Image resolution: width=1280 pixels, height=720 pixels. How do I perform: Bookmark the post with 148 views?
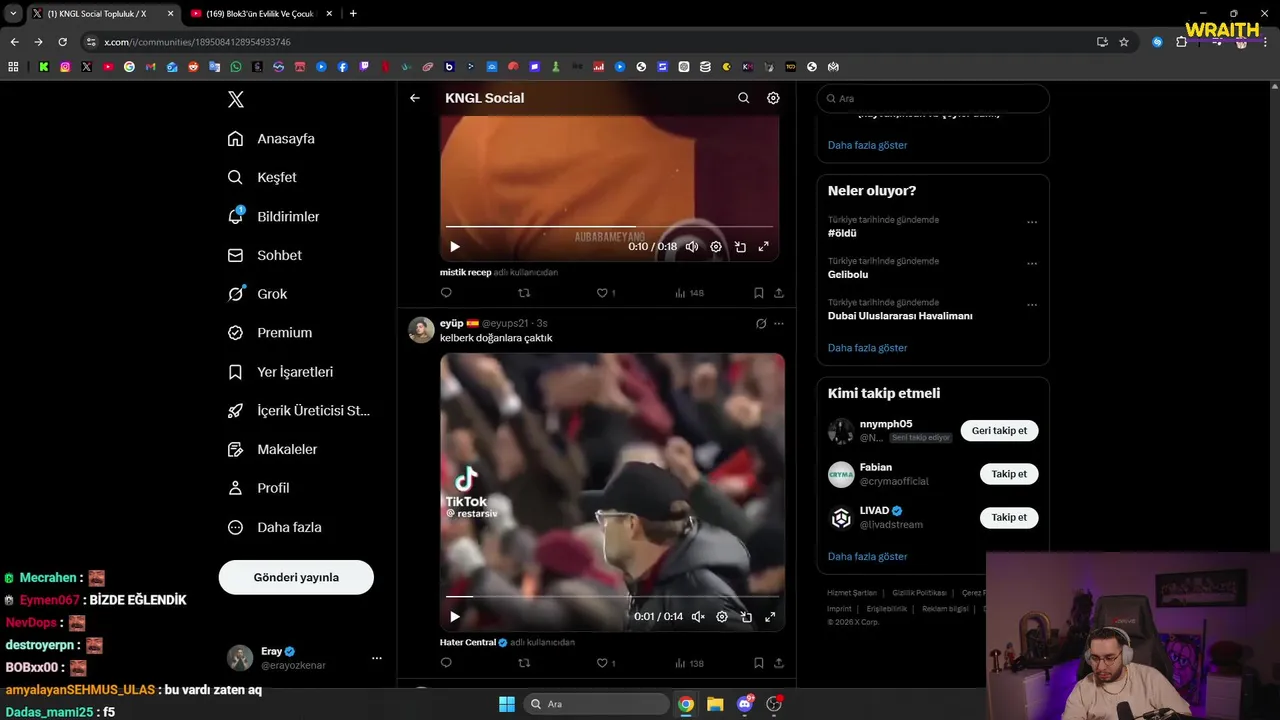tap(759, 293)
